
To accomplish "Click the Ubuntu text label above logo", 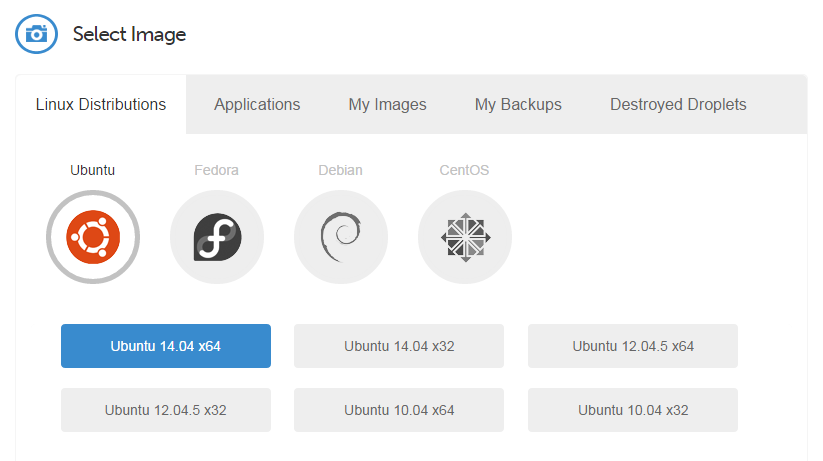I will pos(93,170).
